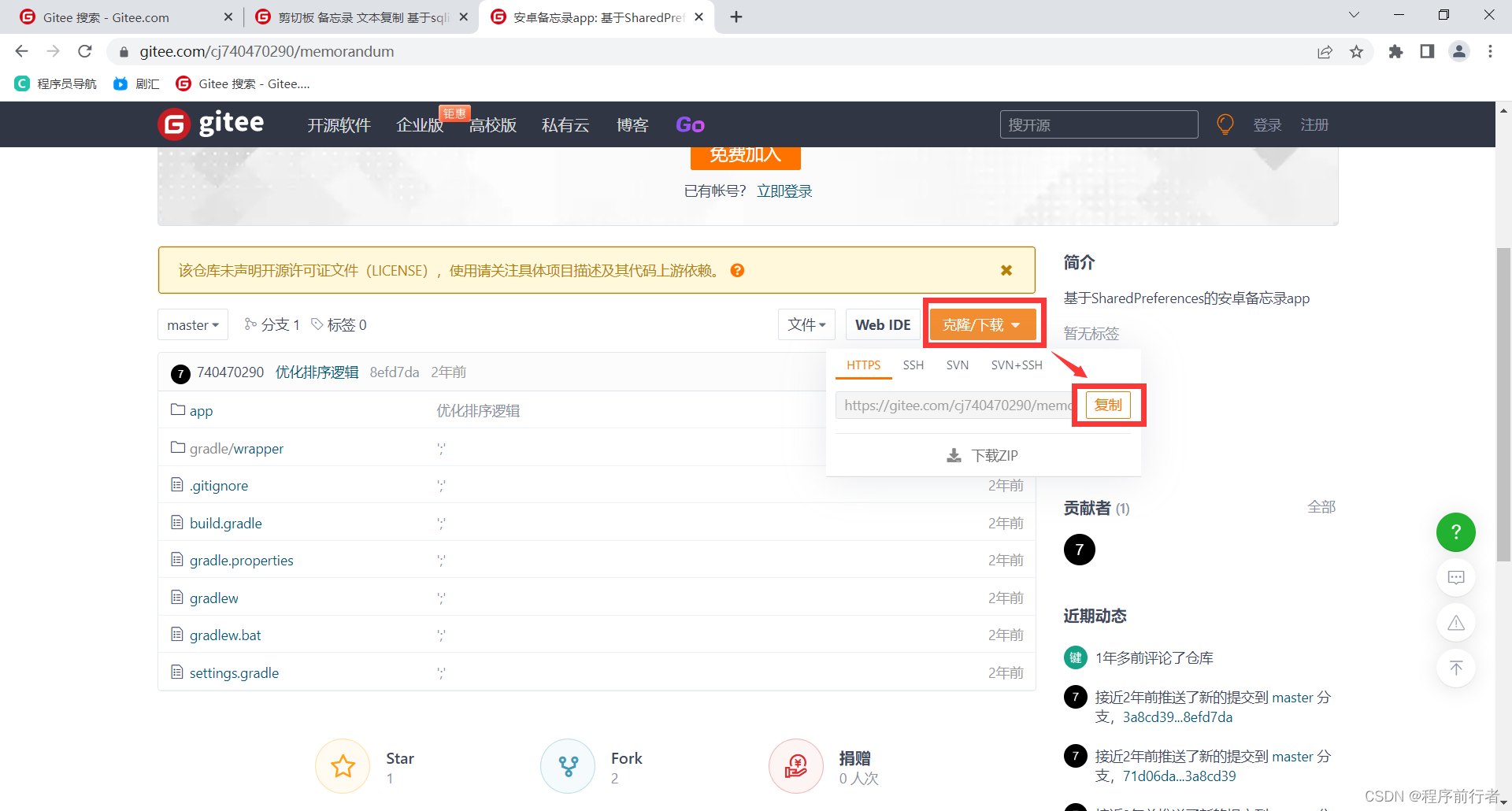
Task: Click 分支 1 branches link
Action: click(x=272, y=325)
